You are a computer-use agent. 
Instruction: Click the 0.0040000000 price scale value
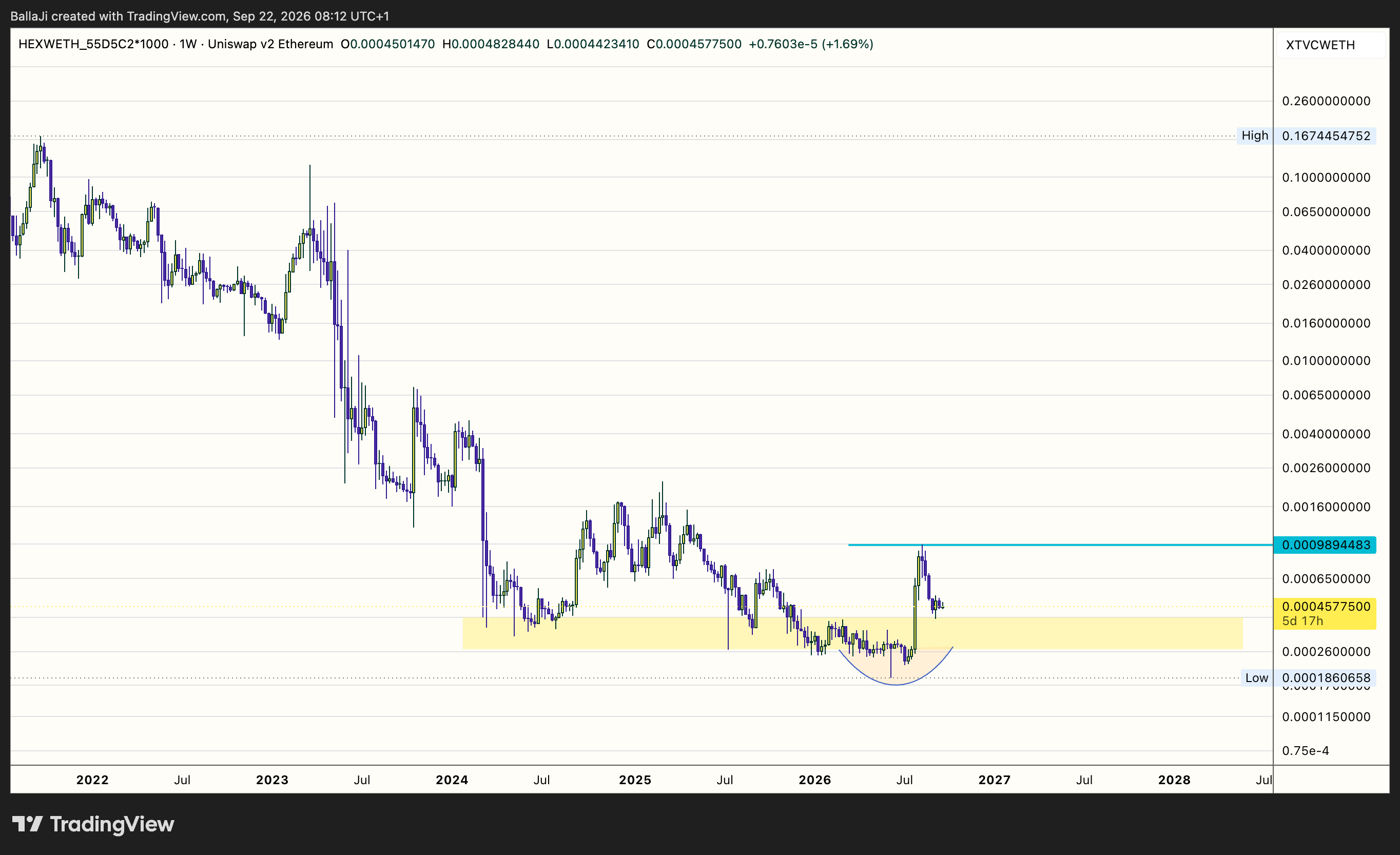(x=1326, y=434)
